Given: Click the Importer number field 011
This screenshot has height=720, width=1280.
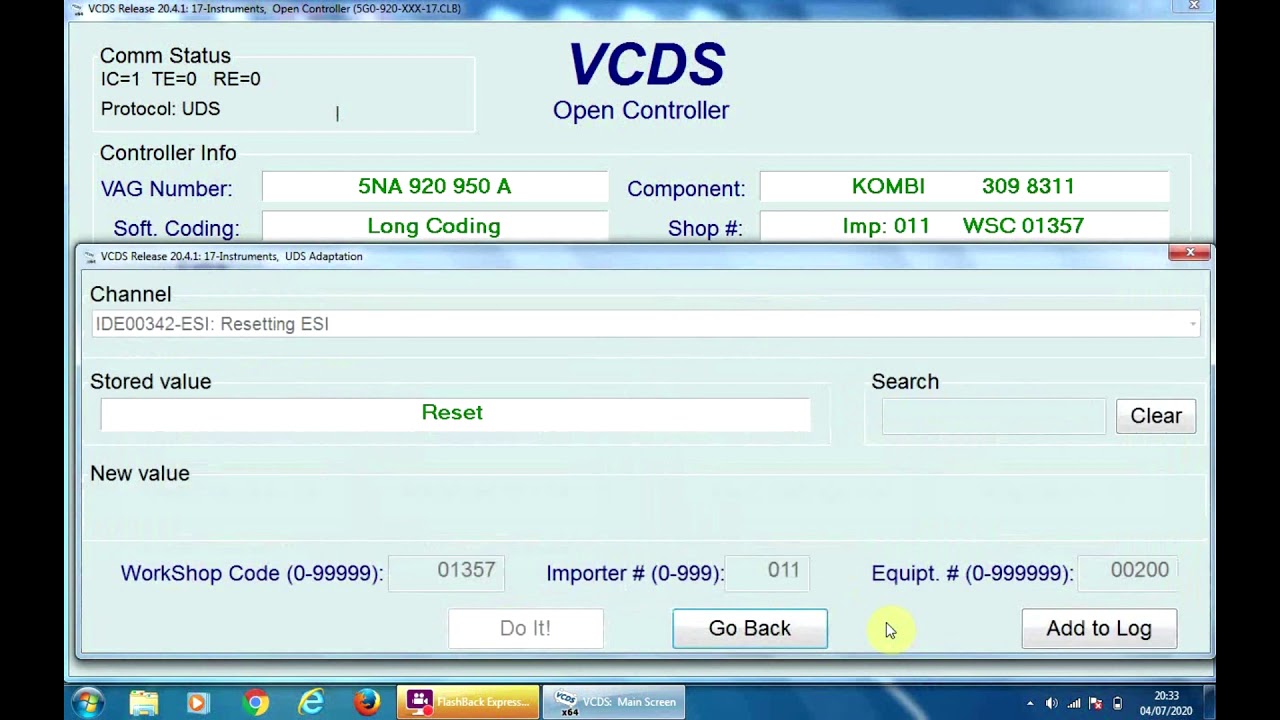Looking at the screenshot, I should pos(768,571).
